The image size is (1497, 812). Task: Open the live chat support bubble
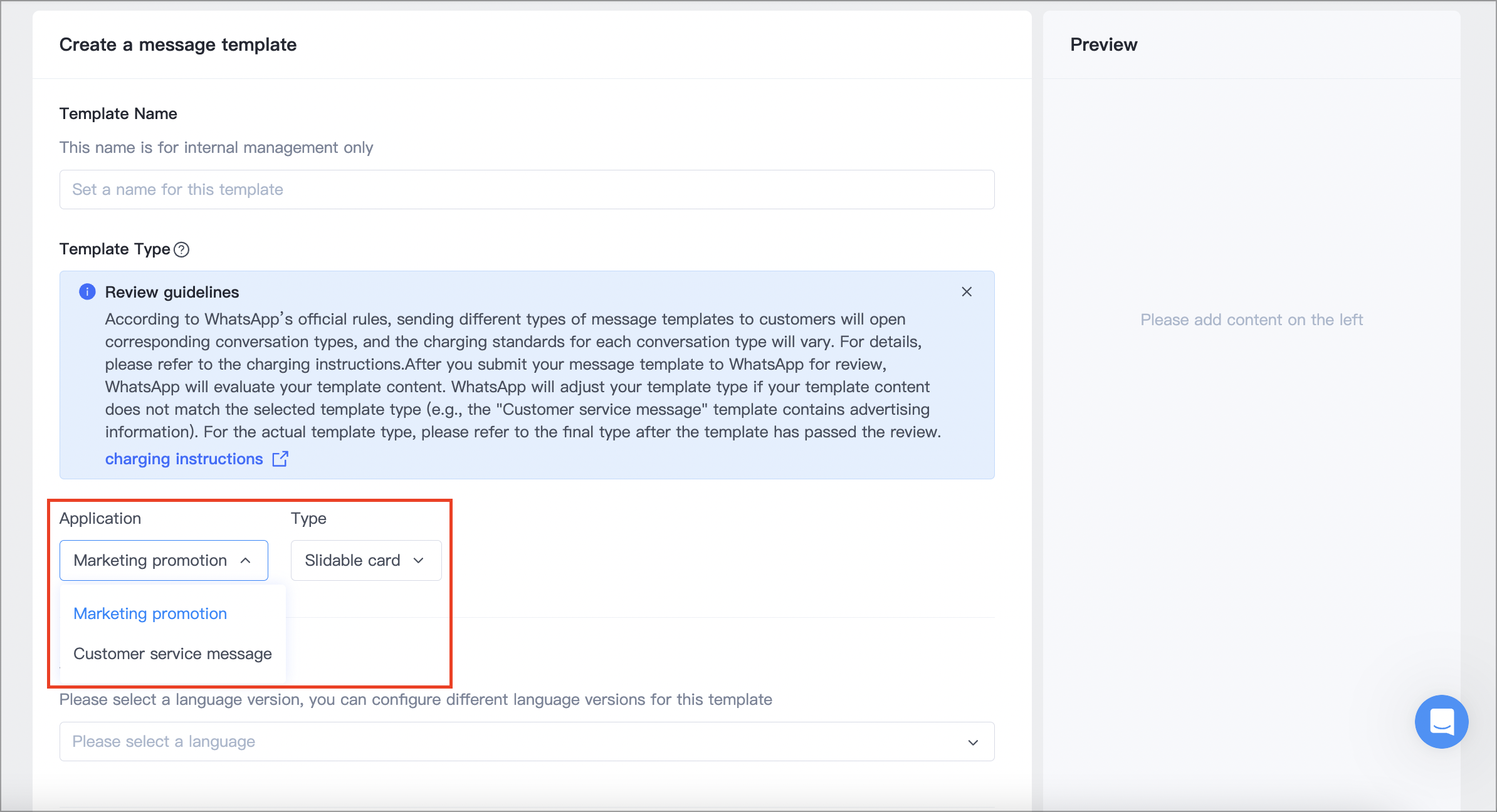point(1441,721)
